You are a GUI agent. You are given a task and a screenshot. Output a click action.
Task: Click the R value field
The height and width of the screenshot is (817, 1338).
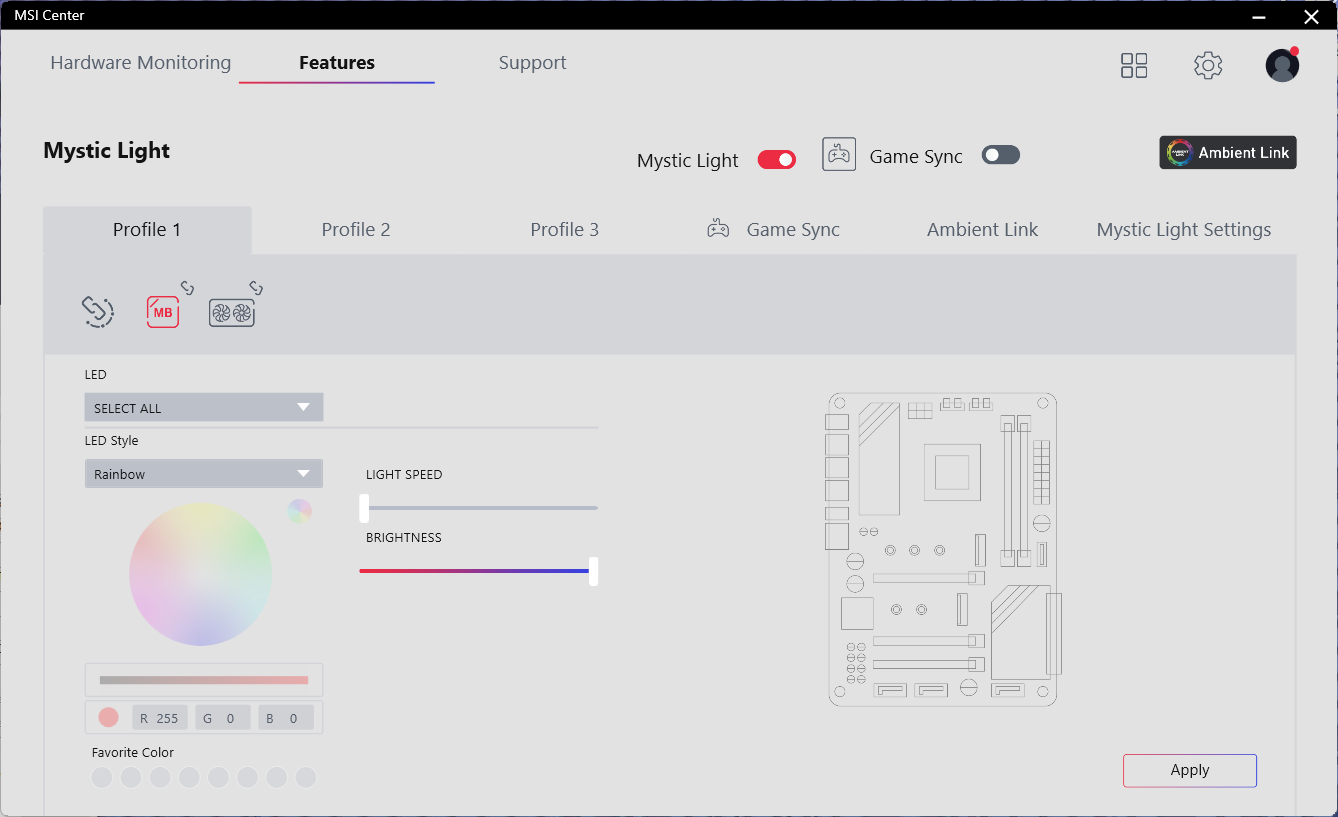[x=160, y=718]
